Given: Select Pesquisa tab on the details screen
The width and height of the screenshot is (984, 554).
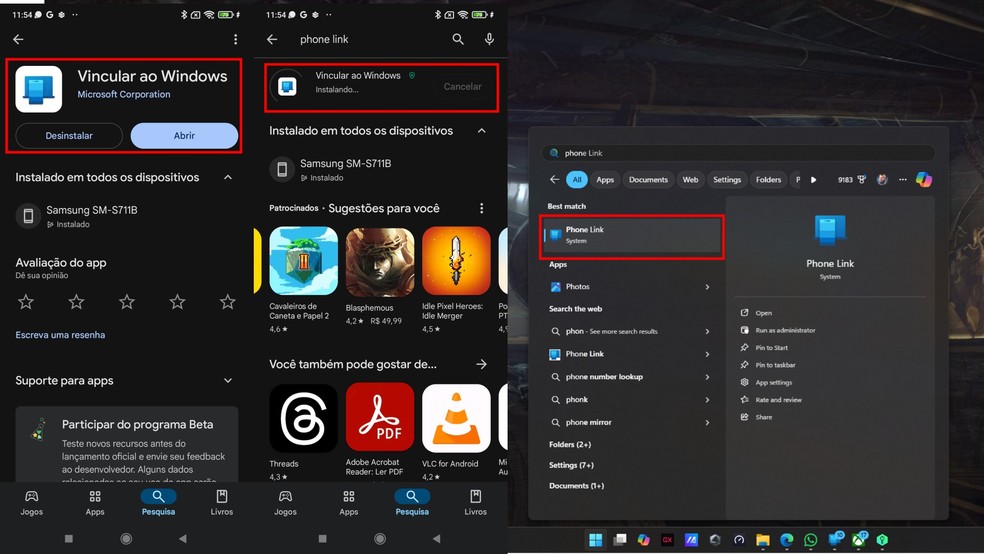Looking at the screenshot, I should [x=158, y=503].
